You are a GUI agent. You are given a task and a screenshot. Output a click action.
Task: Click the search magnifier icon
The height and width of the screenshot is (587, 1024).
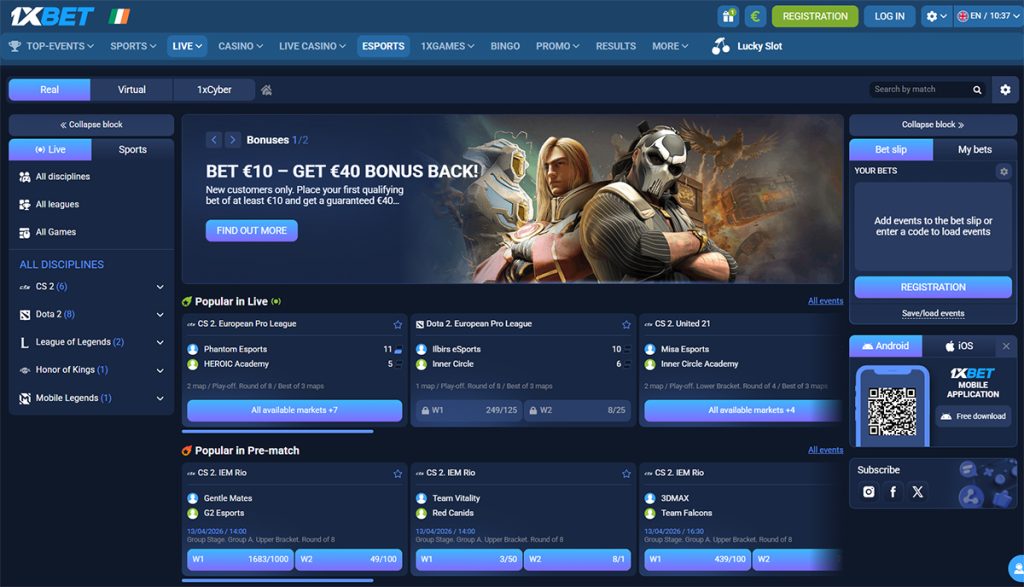[977, 90]
